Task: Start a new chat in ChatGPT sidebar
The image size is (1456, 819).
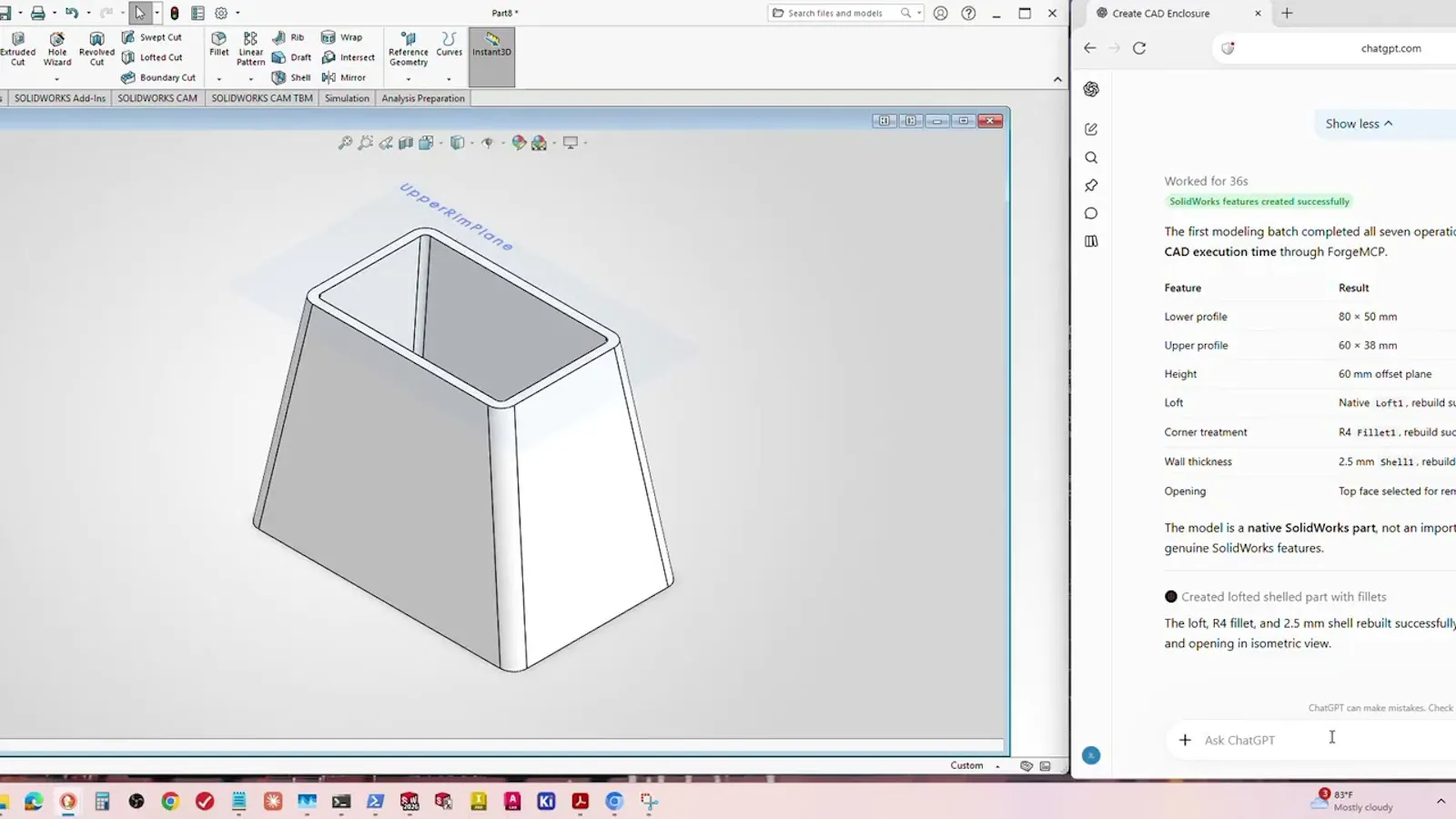Action: tap(1091, 129)
